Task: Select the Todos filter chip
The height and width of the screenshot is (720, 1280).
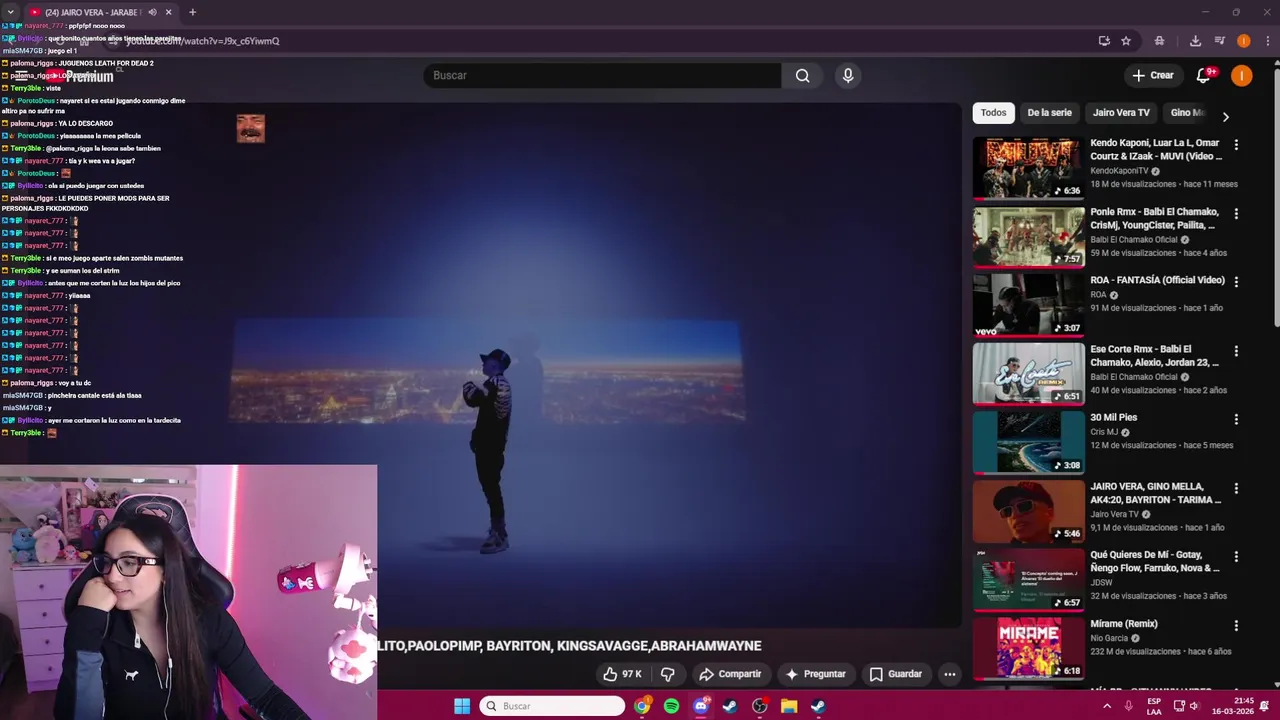Action: 993,113
